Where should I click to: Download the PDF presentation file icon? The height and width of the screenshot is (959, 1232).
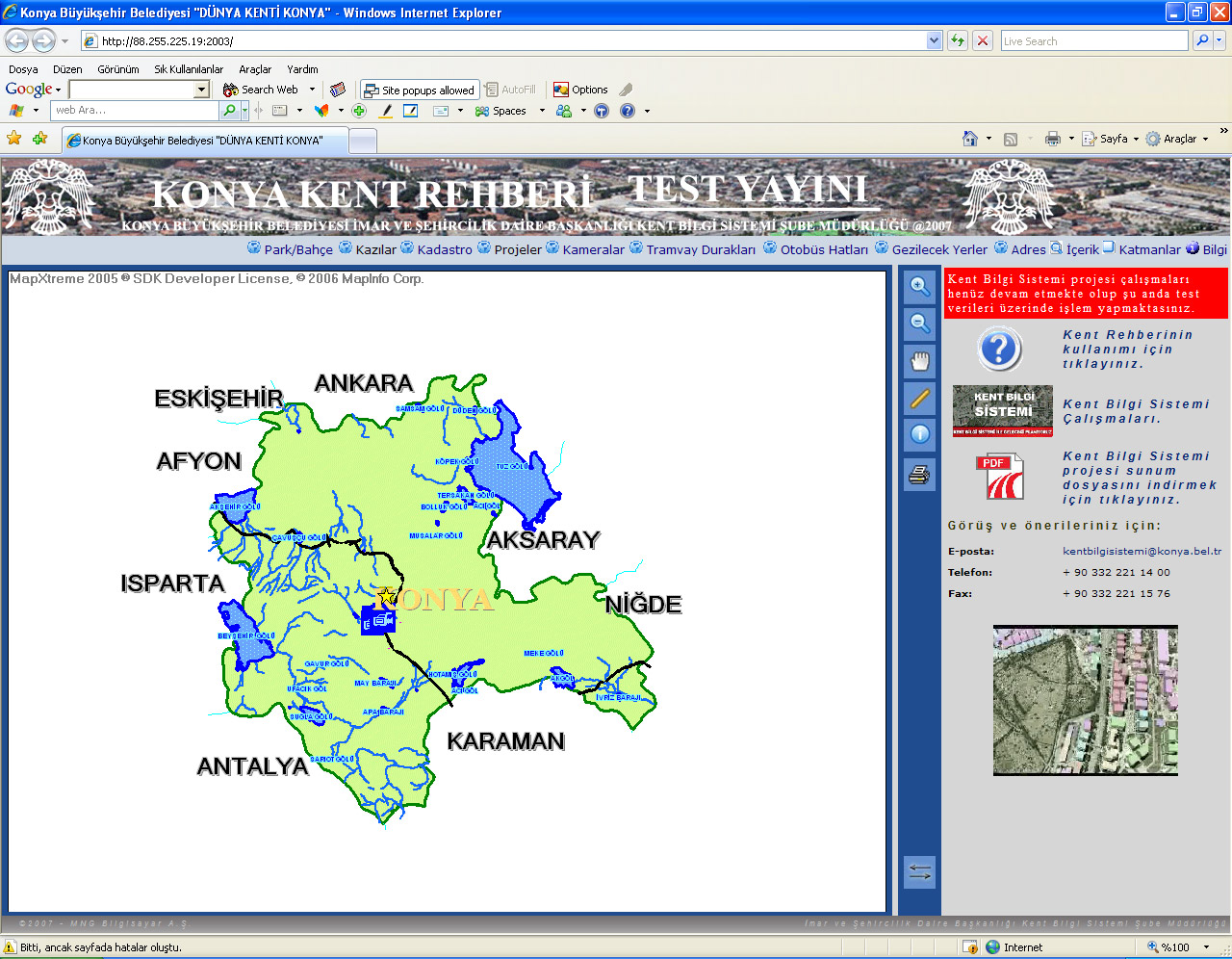click(1001, 477)
